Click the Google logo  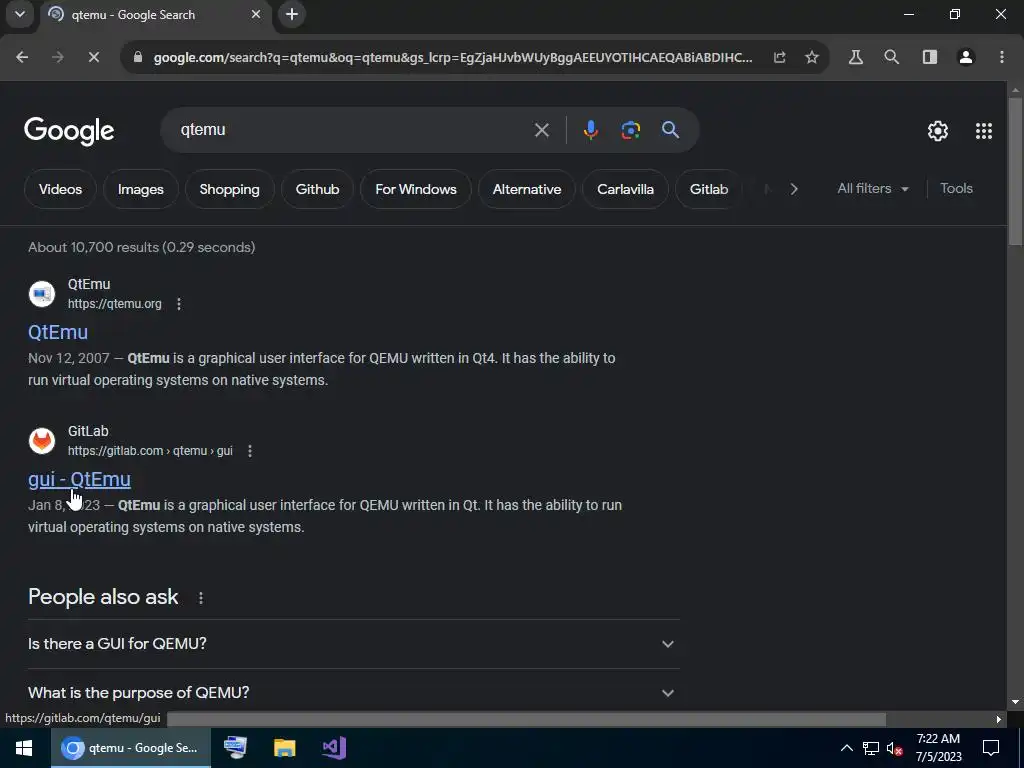[69, 131]
